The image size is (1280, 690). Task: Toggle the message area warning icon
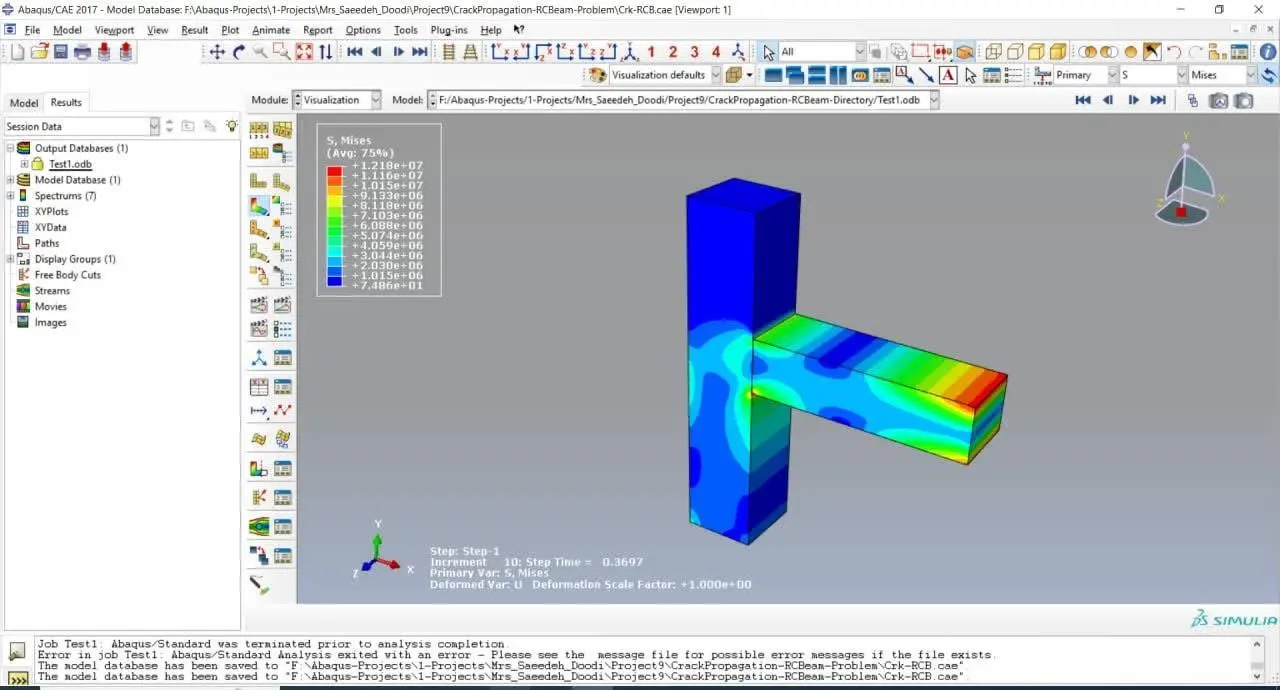(x=17, y=651)
